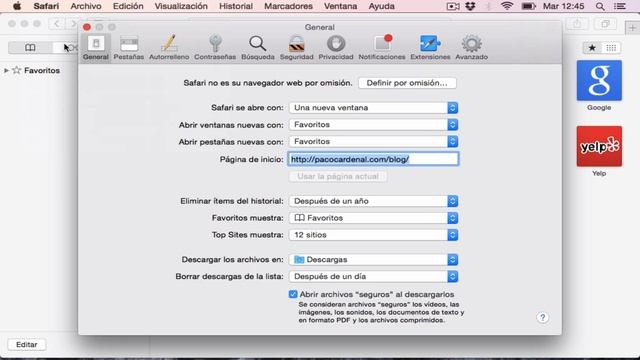The width and height of the screenshot is (640, 360).
Task: Click the Editar button in sidebar
Action: tap(27, 344)
